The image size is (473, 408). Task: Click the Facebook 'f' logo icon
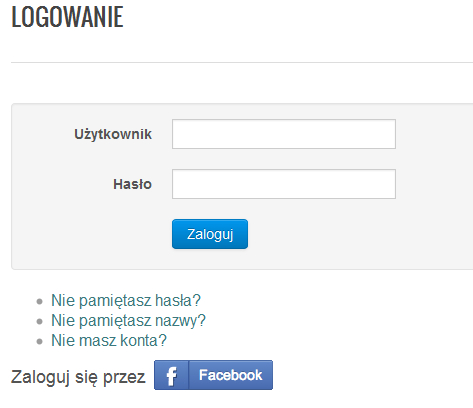tap(171, 375)
